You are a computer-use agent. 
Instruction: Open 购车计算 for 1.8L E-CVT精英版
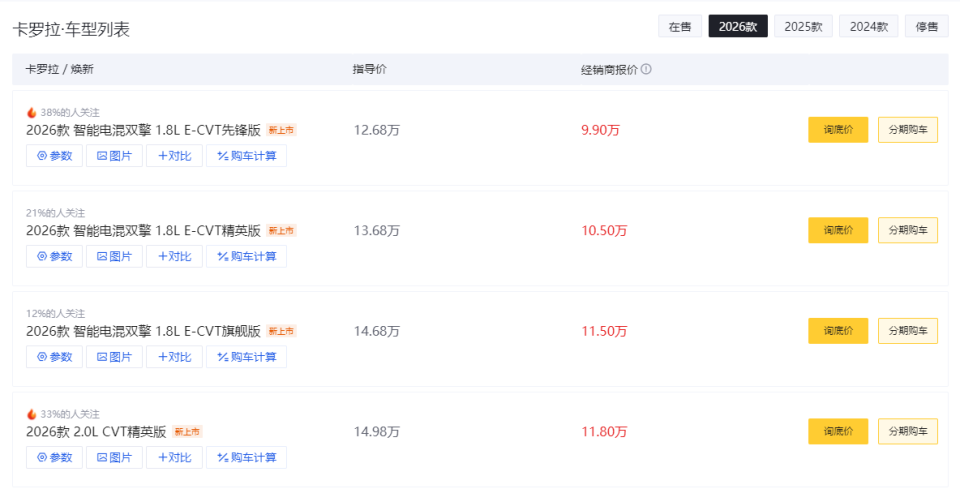coord(246,256)
